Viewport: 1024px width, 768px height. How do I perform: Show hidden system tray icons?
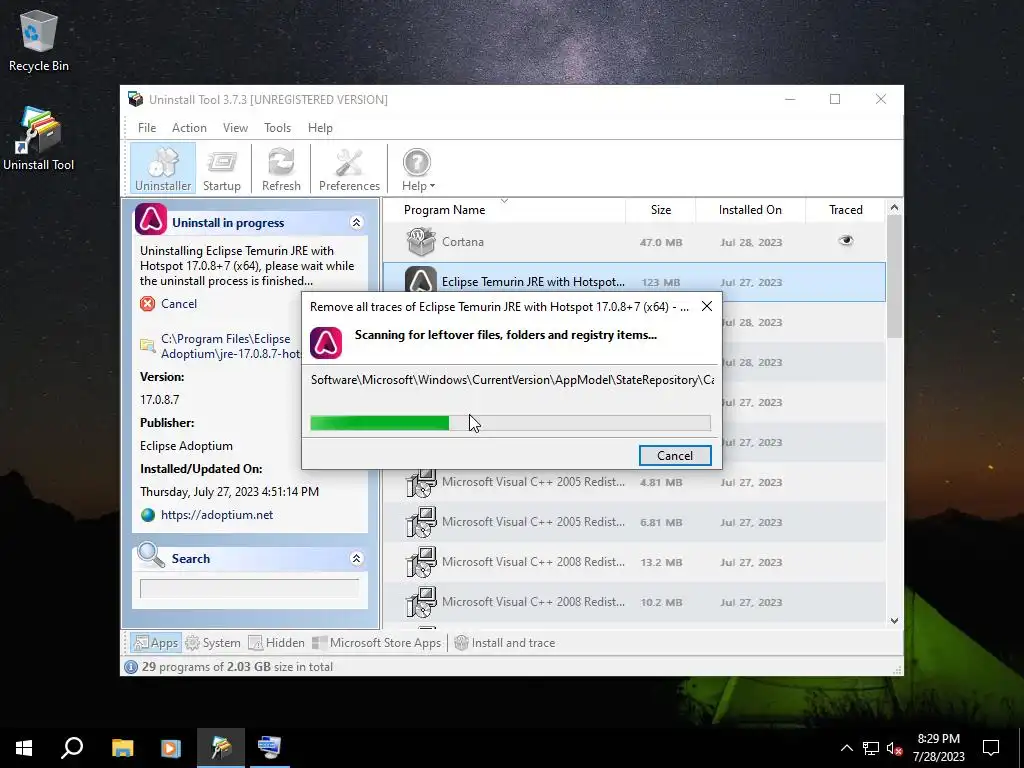point(846,748)
